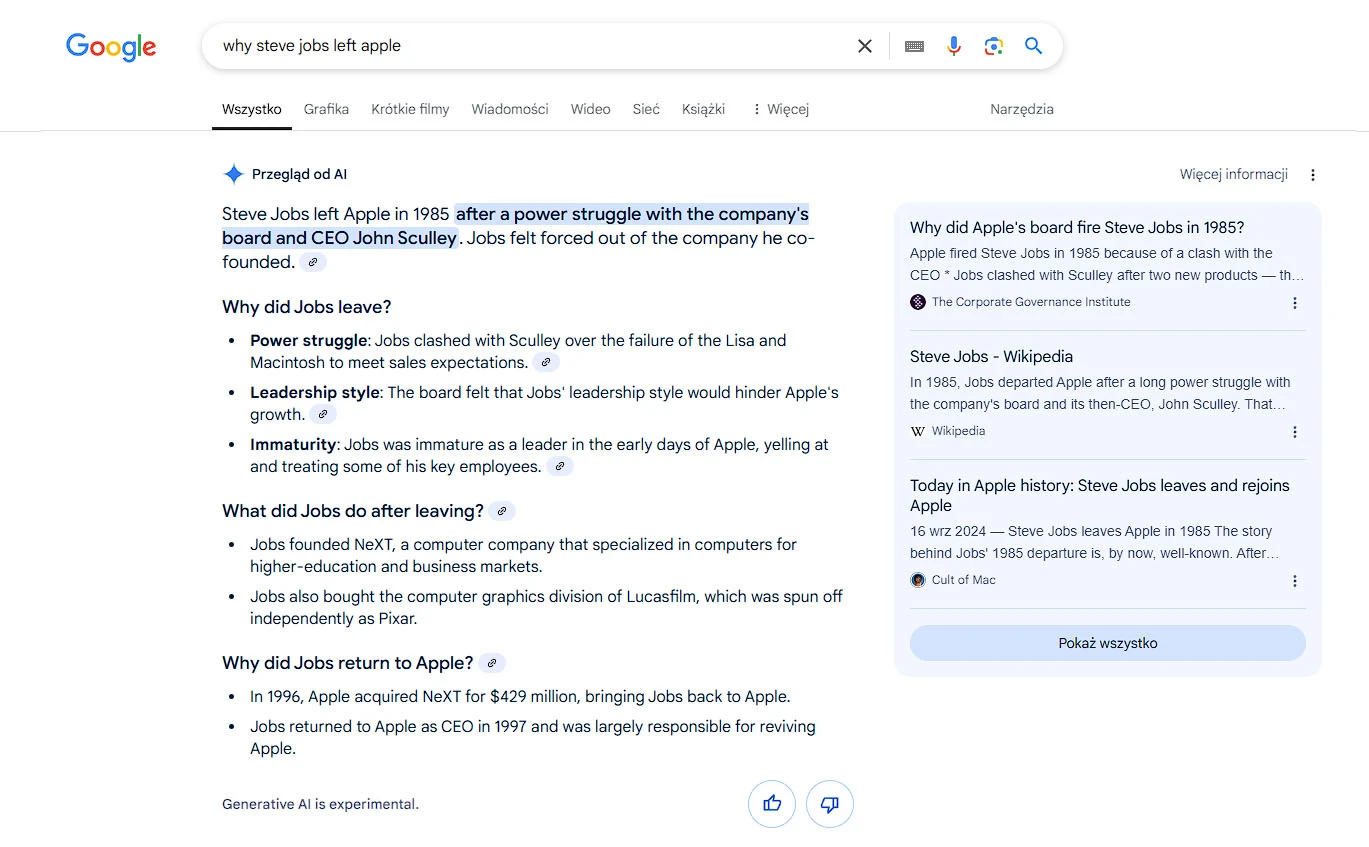1369x847 pixels.
Task: Open link icon after 'hinder Apple's growth.'
Action: pyautogui.click(x=323, y=414)
